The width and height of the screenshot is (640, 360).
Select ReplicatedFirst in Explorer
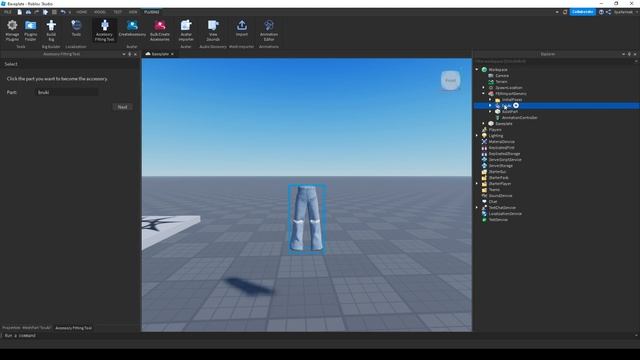[x=501, y=148]
